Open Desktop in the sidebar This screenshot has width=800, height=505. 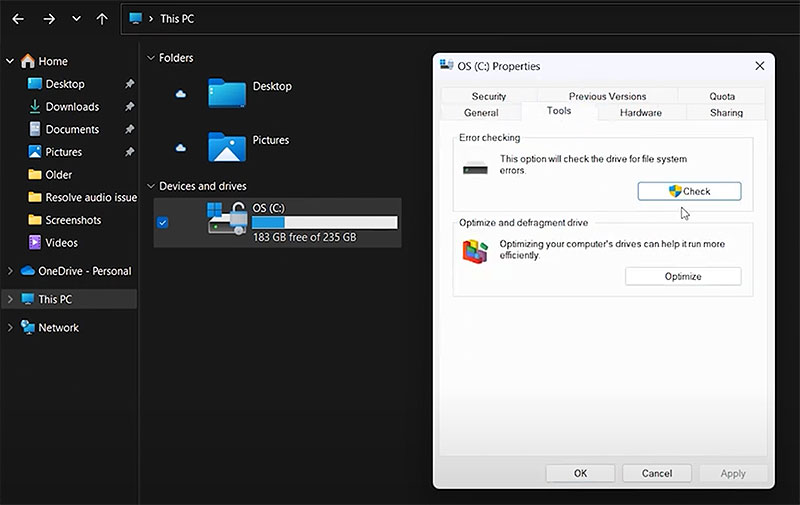click(x=65, y=84)
